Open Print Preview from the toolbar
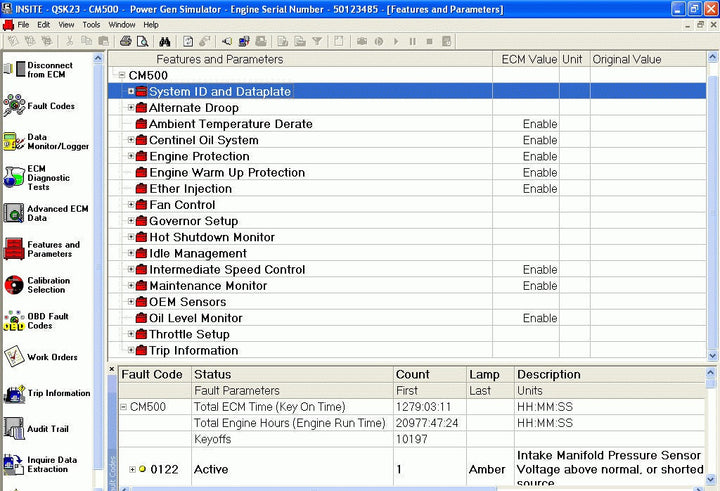 pos(142,41)
